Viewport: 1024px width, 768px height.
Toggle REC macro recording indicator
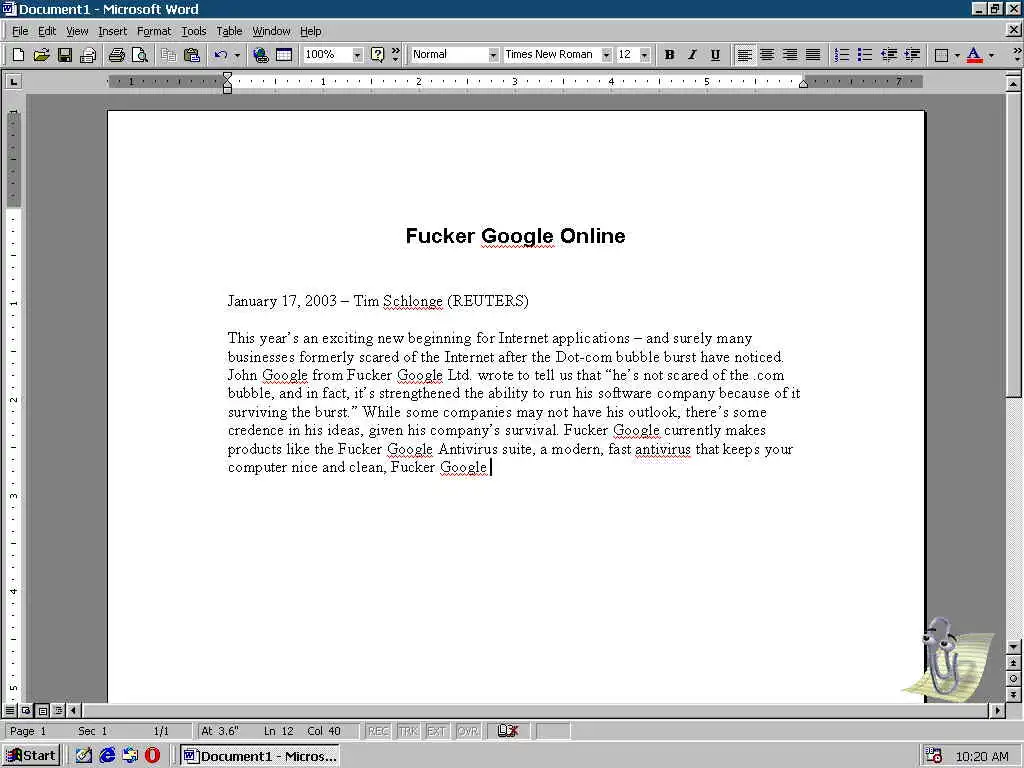(x=378, y=731)
